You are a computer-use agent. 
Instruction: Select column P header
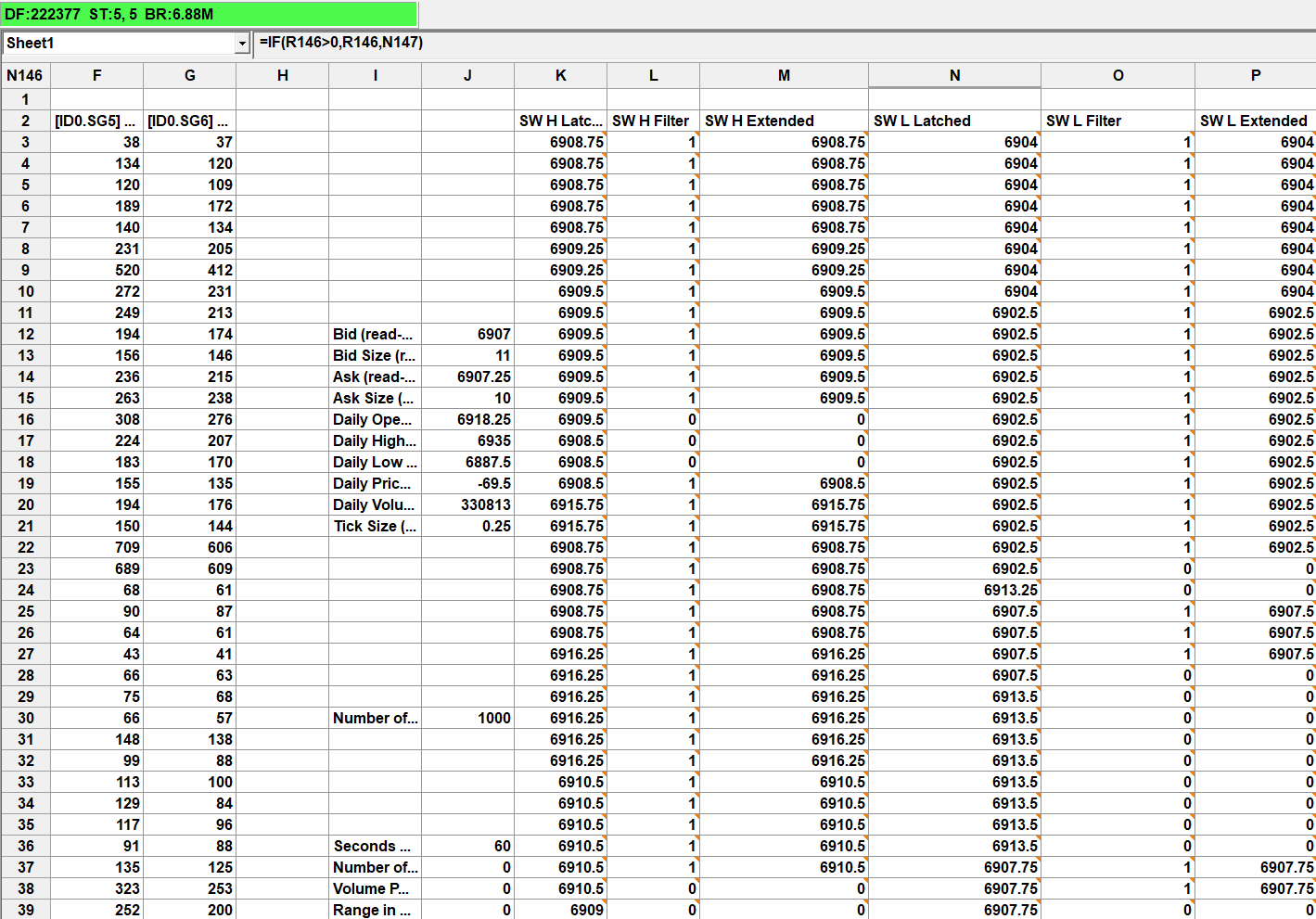pyautogui.click(x=1256, y=75)
